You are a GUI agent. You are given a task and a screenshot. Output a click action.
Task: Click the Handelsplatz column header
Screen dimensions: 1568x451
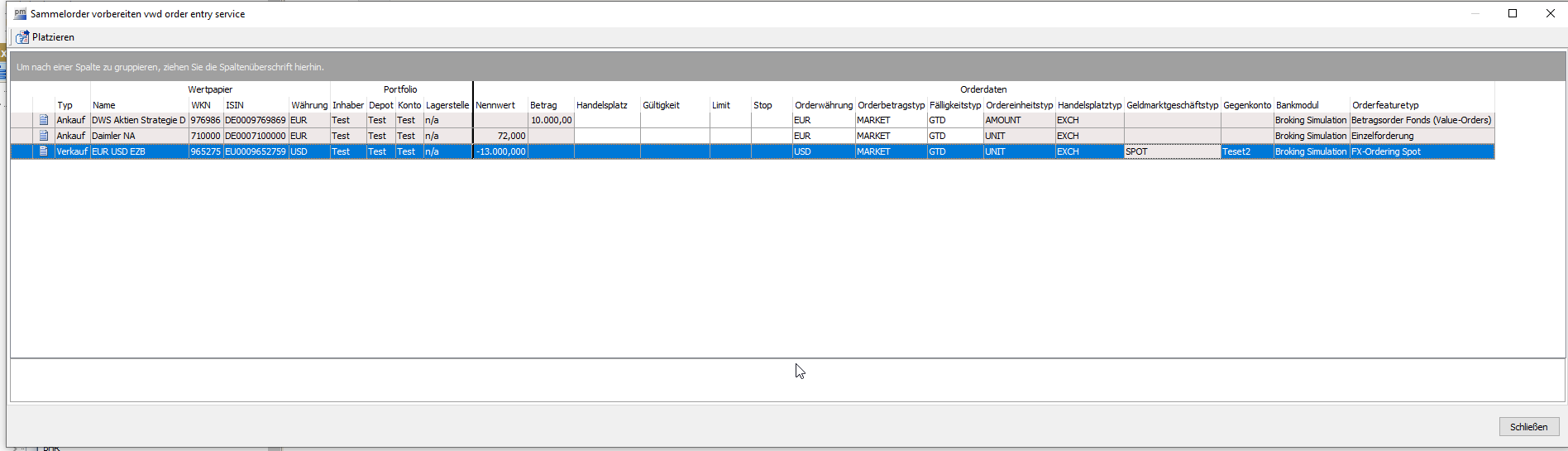(602, 105)
